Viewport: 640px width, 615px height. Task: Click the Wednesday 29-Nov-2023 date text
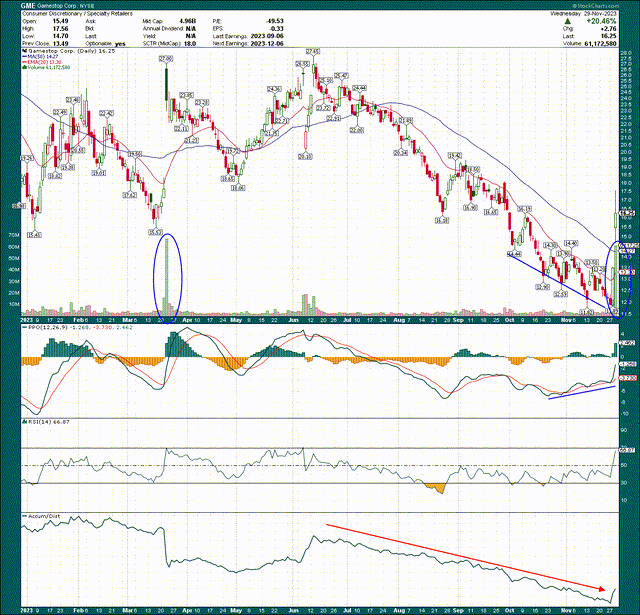tap(584, 13)
